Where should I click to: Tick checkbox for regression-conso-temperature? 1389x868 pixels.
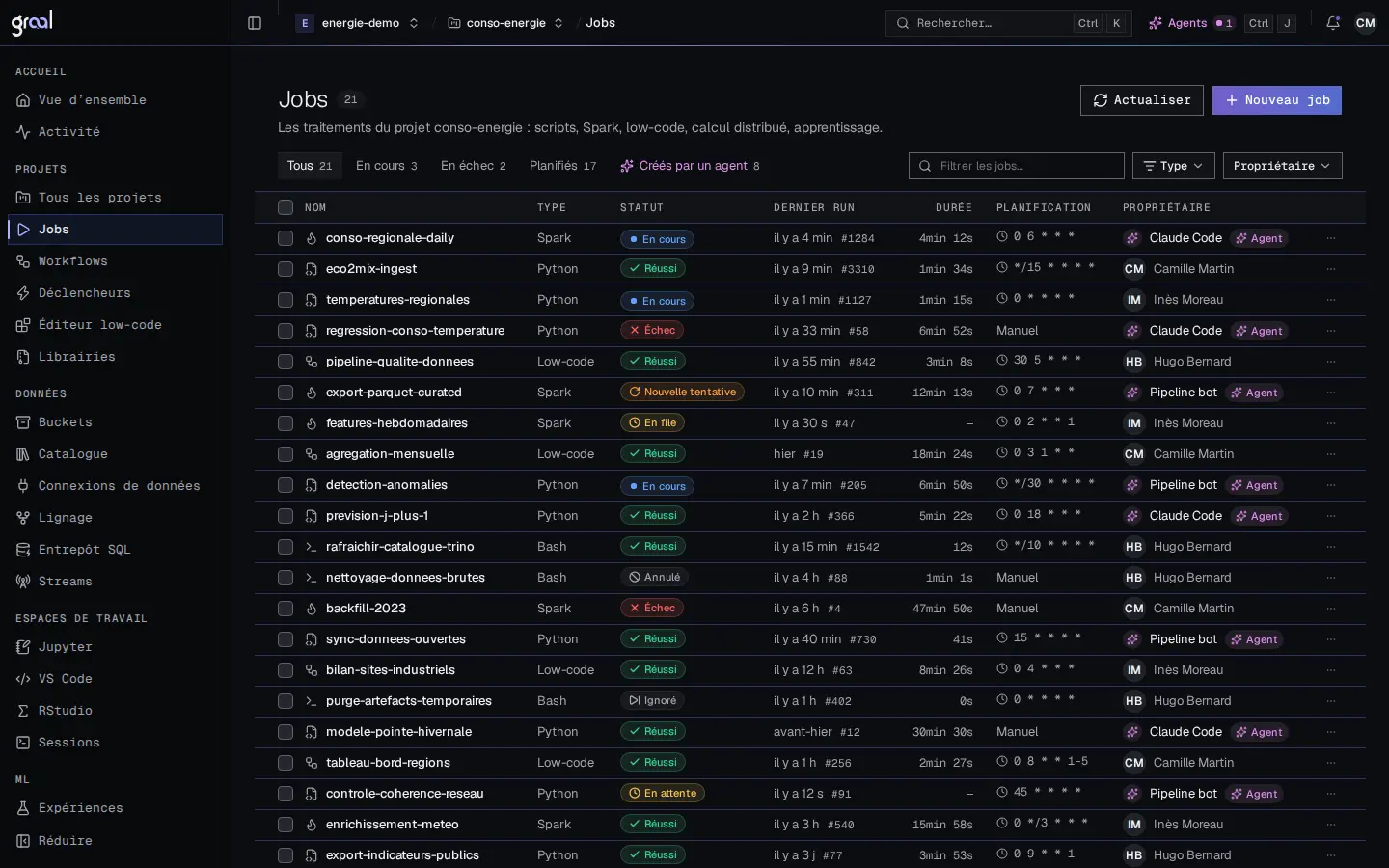pos(286,331)
